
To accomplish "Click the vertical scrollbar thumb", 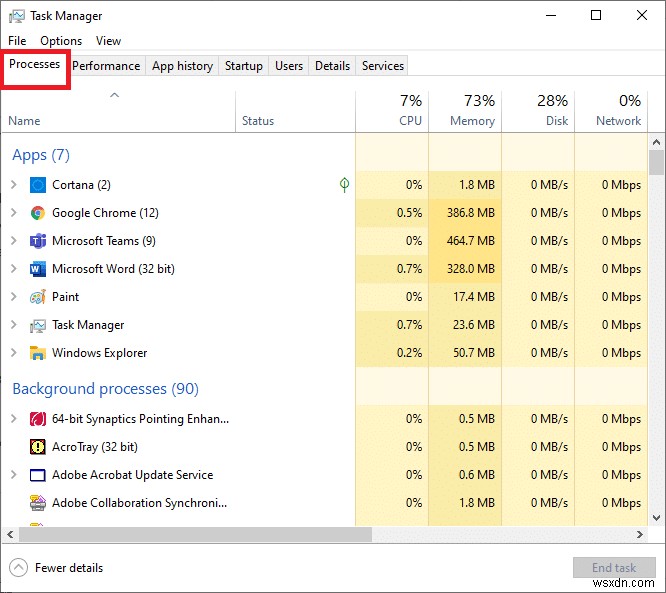I will pyautogui.click(x=656, y=163).
